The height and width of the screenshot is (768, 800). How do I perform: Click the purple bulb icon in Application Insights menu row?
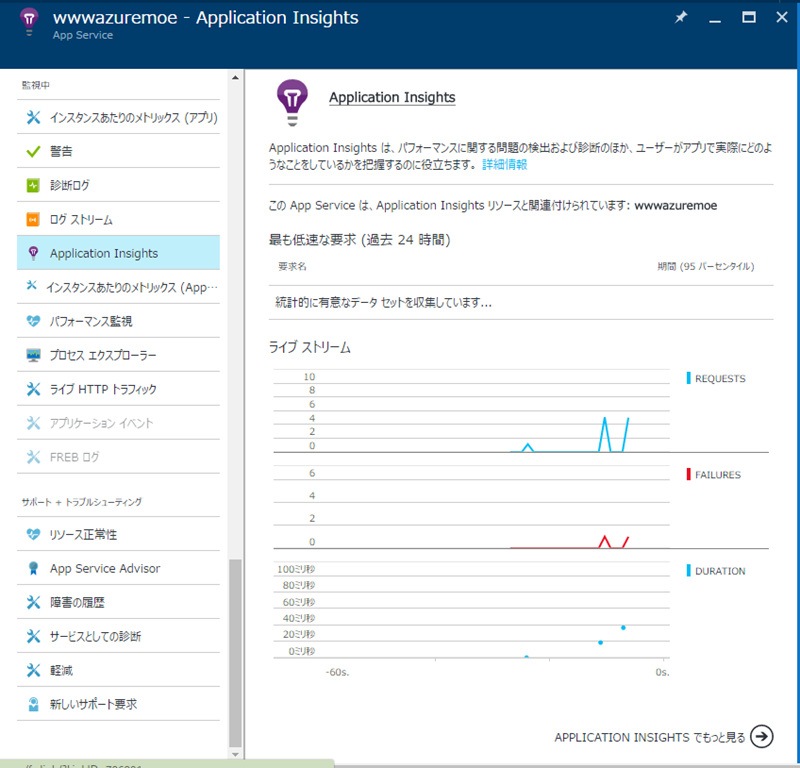(33, 253)
